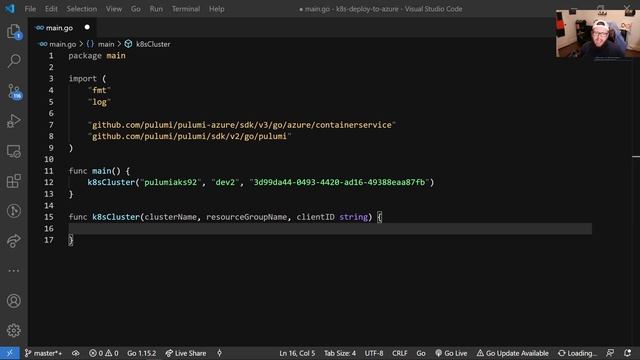Open the timeline/git history activity icon
Viewport: 640px width, 360px height.
(x=13, y=211)
